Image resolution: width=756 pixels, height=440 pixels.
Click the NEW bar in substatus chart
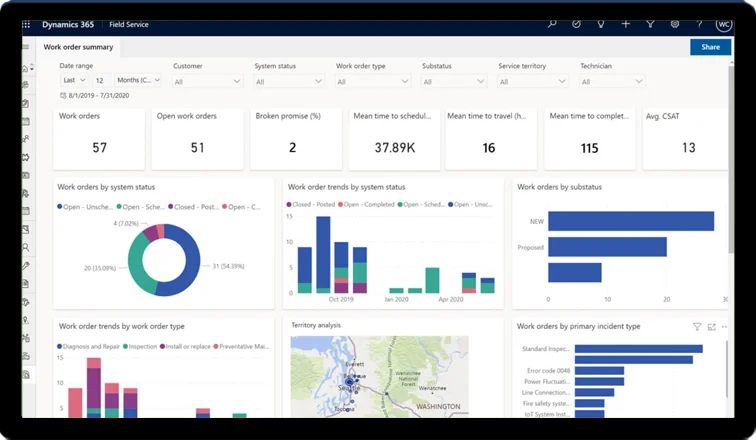tap(631, 221)
